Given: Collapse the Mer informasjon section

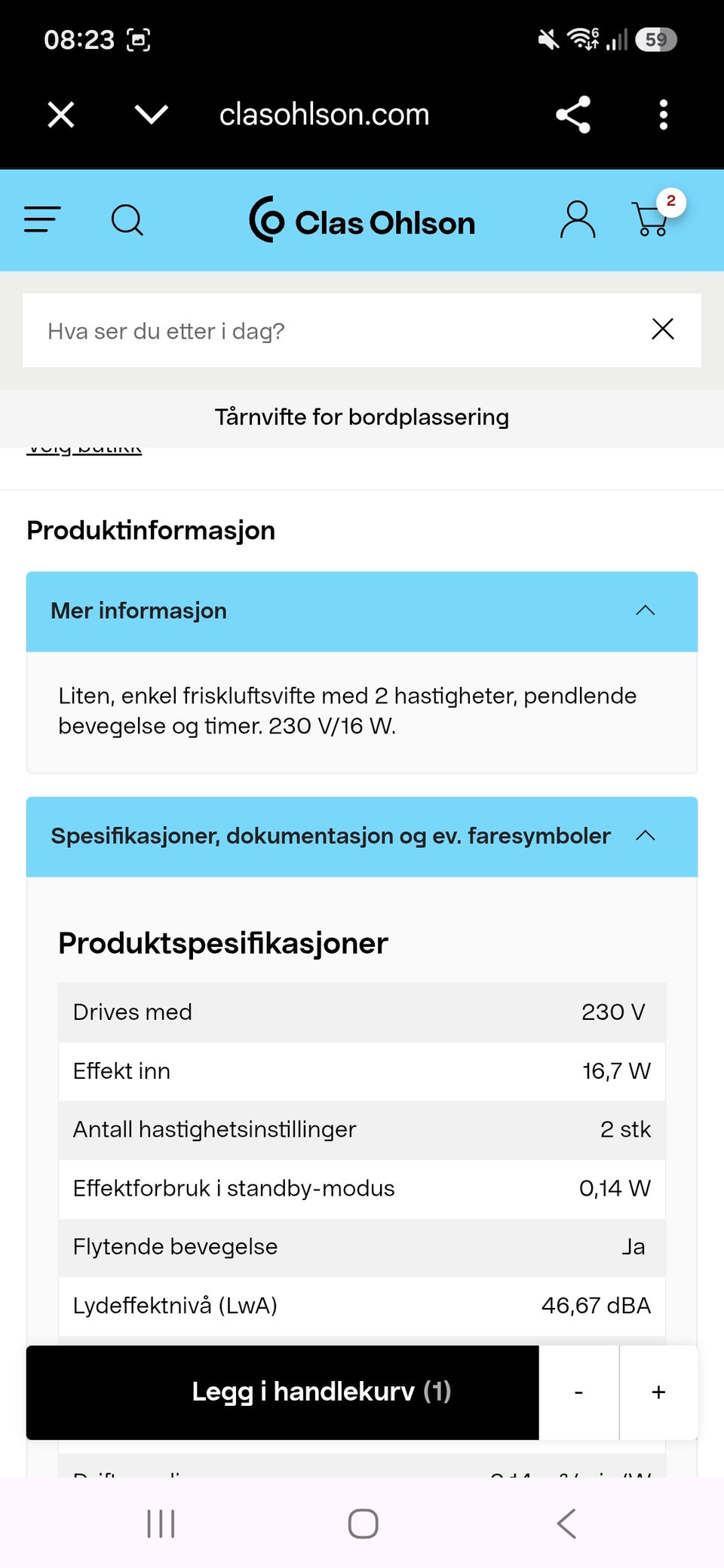Looking at the screenshot, I should (362, 611).
